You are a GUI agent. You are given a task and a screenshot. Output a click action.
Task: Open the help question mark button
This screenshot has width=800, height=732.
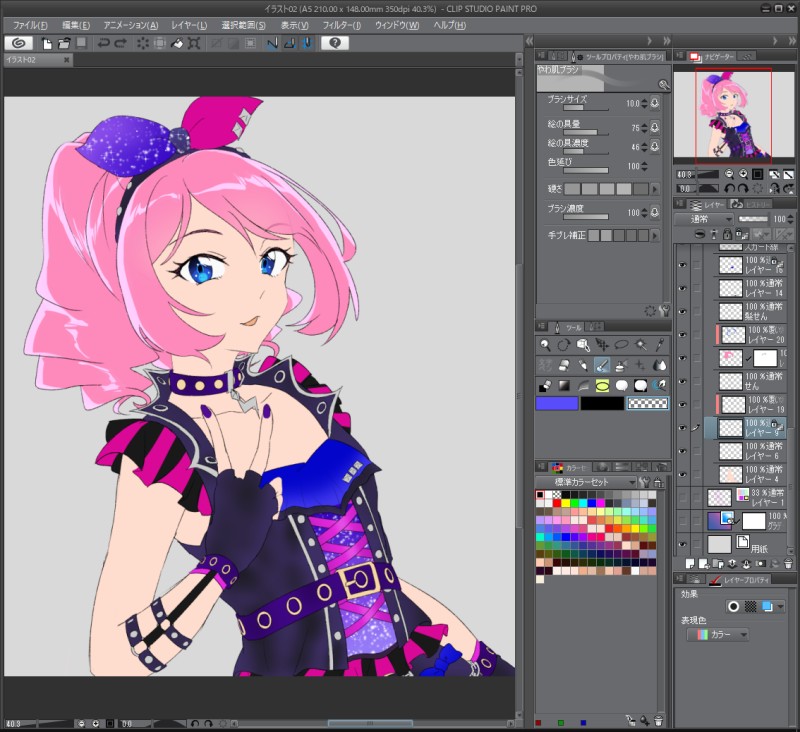[x=335, y=43]
